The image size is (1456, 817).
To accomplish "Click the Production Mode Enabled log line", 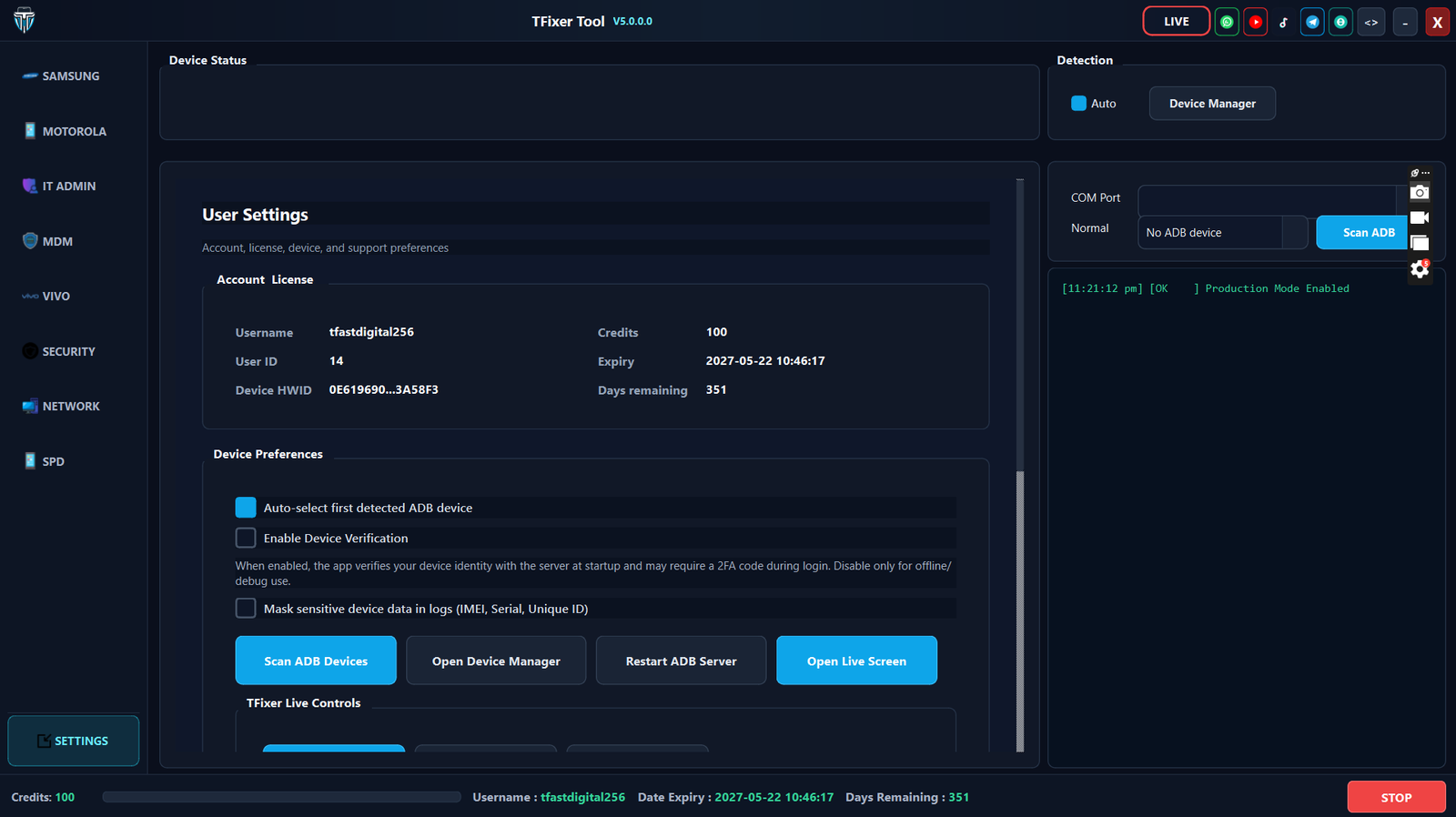I will [x=1206, y=288].
